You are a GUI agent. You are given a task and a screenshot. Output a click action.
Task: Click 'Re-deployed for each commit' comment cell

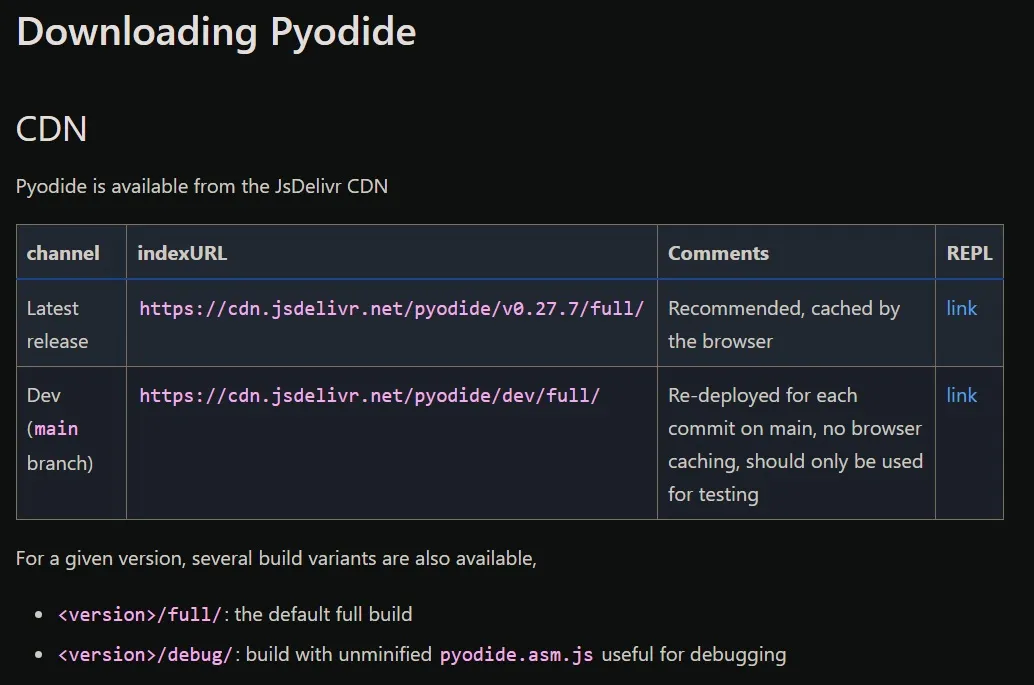795,444
